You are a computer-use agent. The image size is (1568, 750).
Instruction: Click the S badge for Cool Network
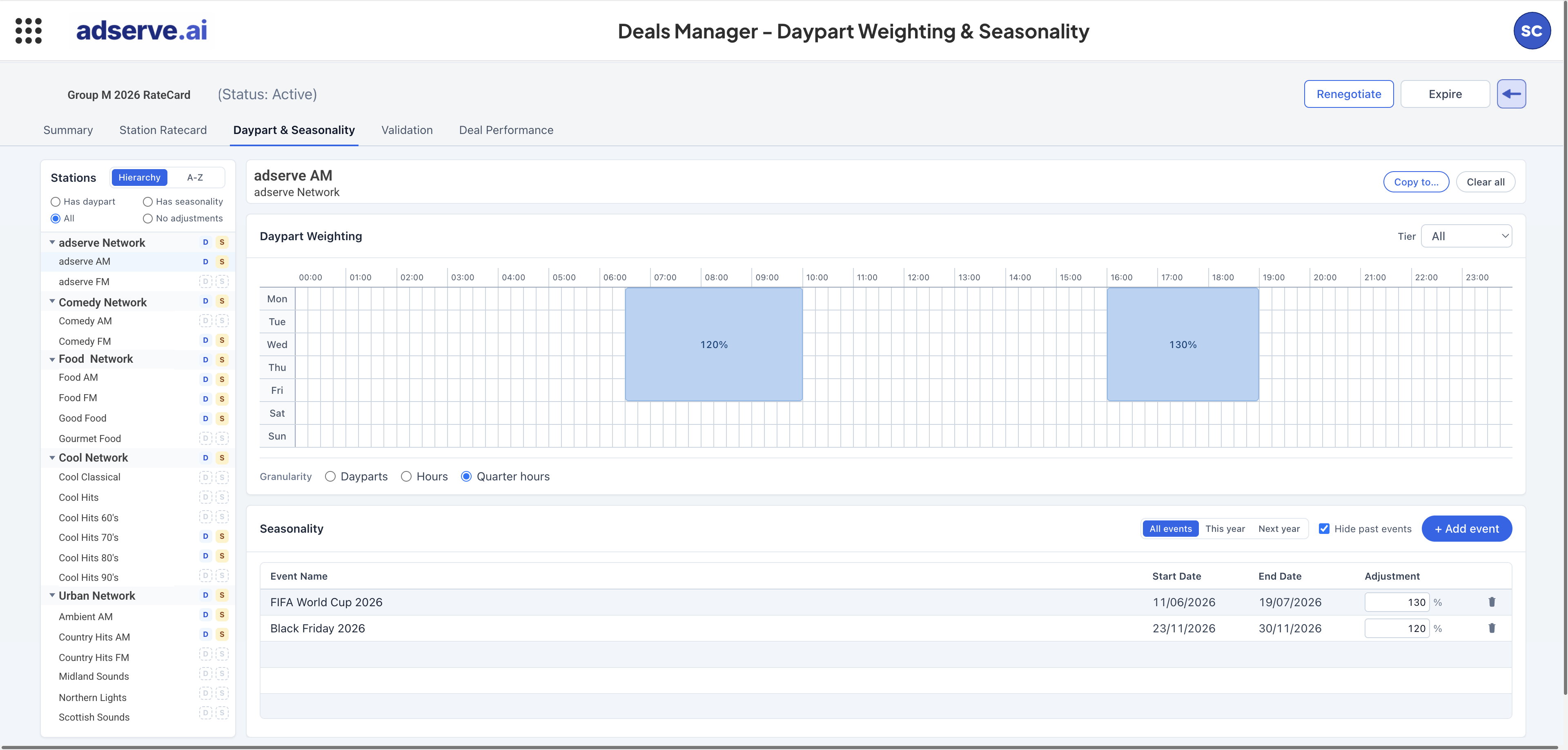pyautogui.click(x=222, y=458)
